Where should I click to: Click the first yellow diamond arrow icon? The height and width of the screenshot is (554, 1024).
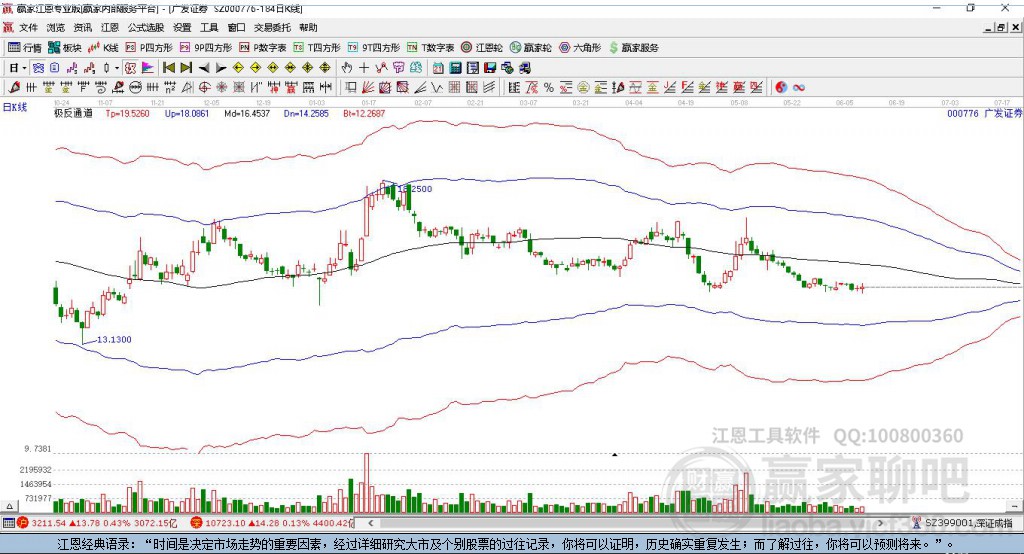pyautogui.click(x=238, y=68)
